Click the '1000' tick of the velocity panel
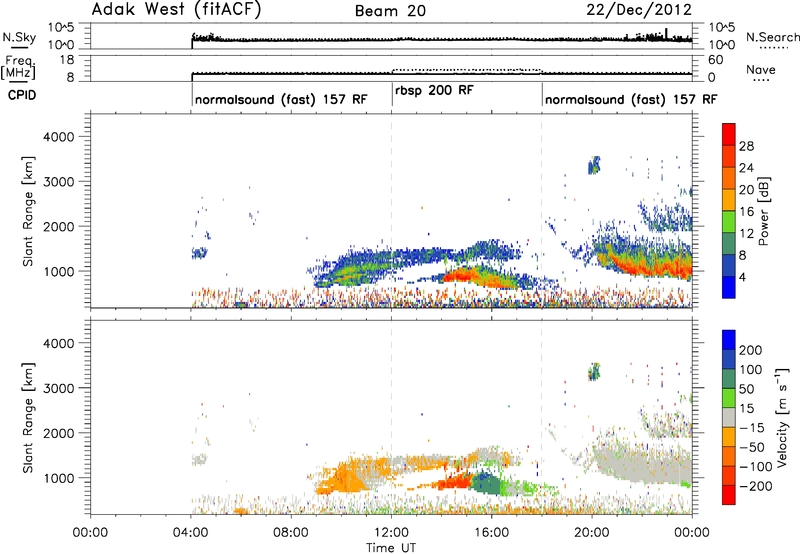Viewport: 800px width, 554px height. pyautogui.click(x=58, y=478)
